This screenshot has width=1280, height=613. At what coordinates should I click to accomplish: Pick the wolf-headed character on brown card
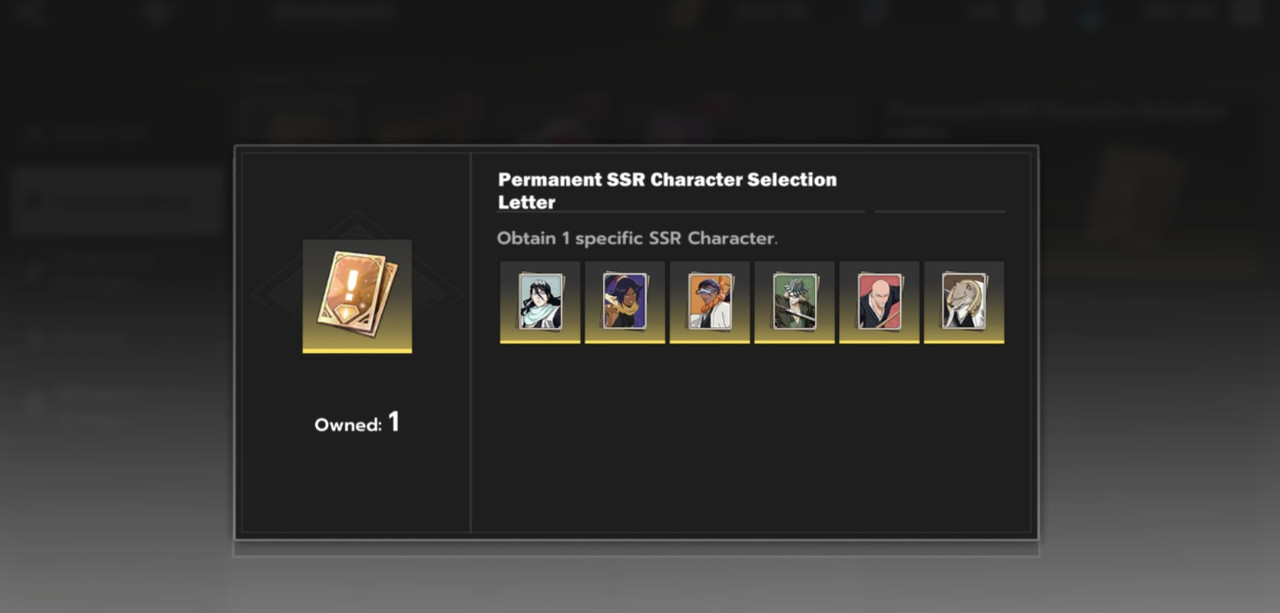click(964, 302)
